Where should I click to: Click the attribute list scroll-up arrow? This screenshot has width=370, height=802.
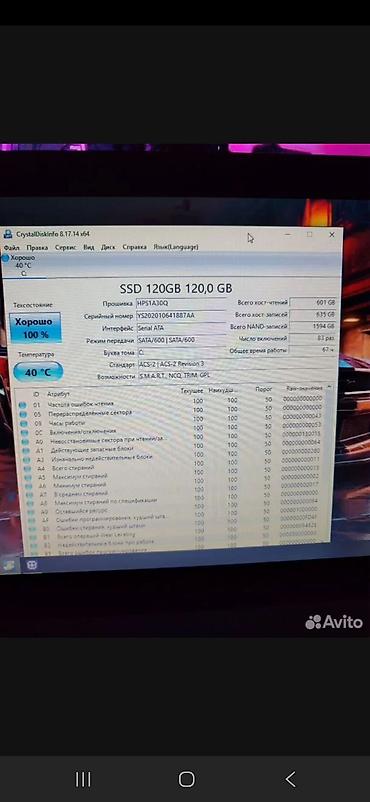click(x=329, y=388)
